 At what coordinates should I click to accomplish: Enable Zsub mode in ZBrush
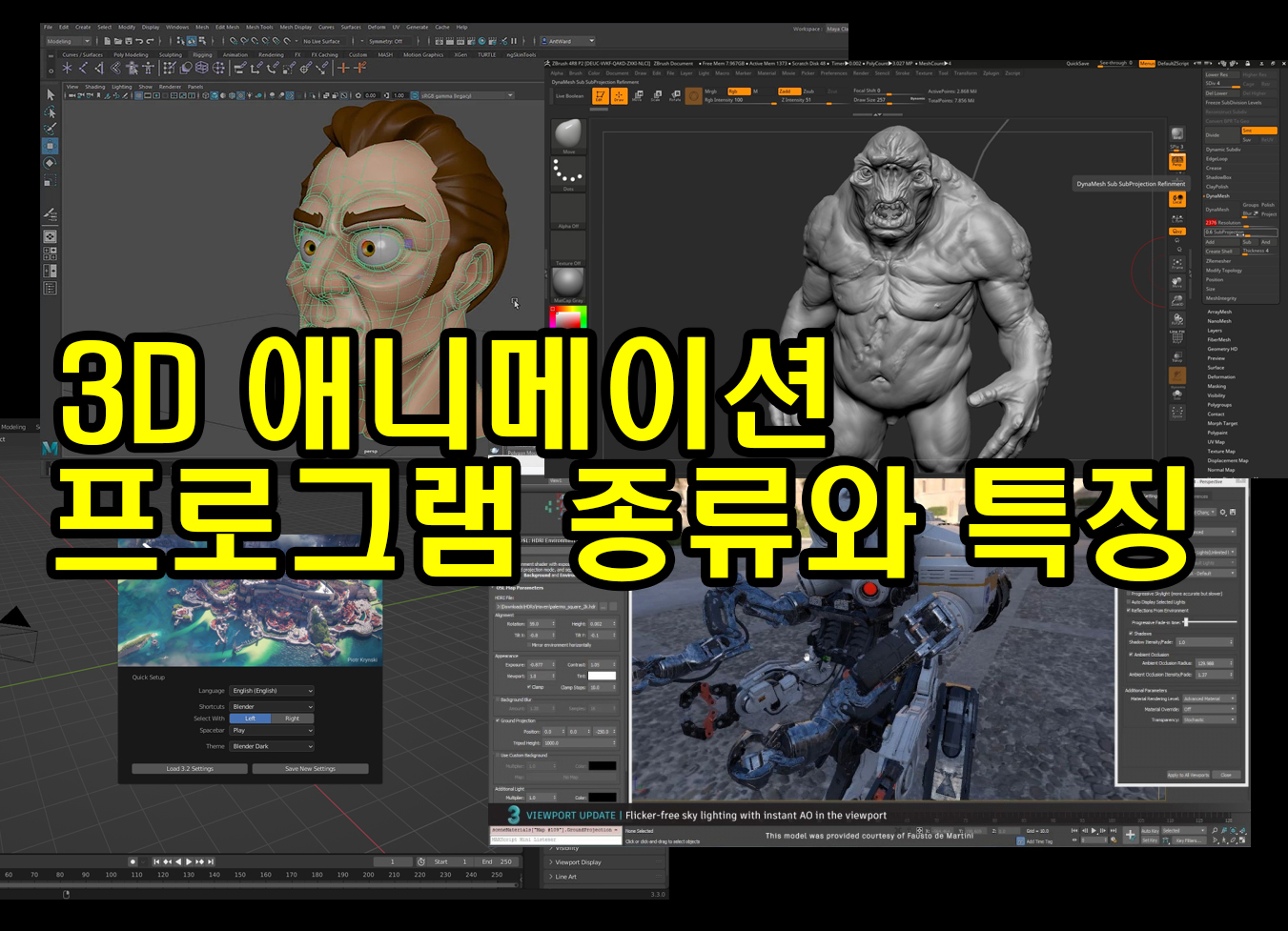(808, 91)
